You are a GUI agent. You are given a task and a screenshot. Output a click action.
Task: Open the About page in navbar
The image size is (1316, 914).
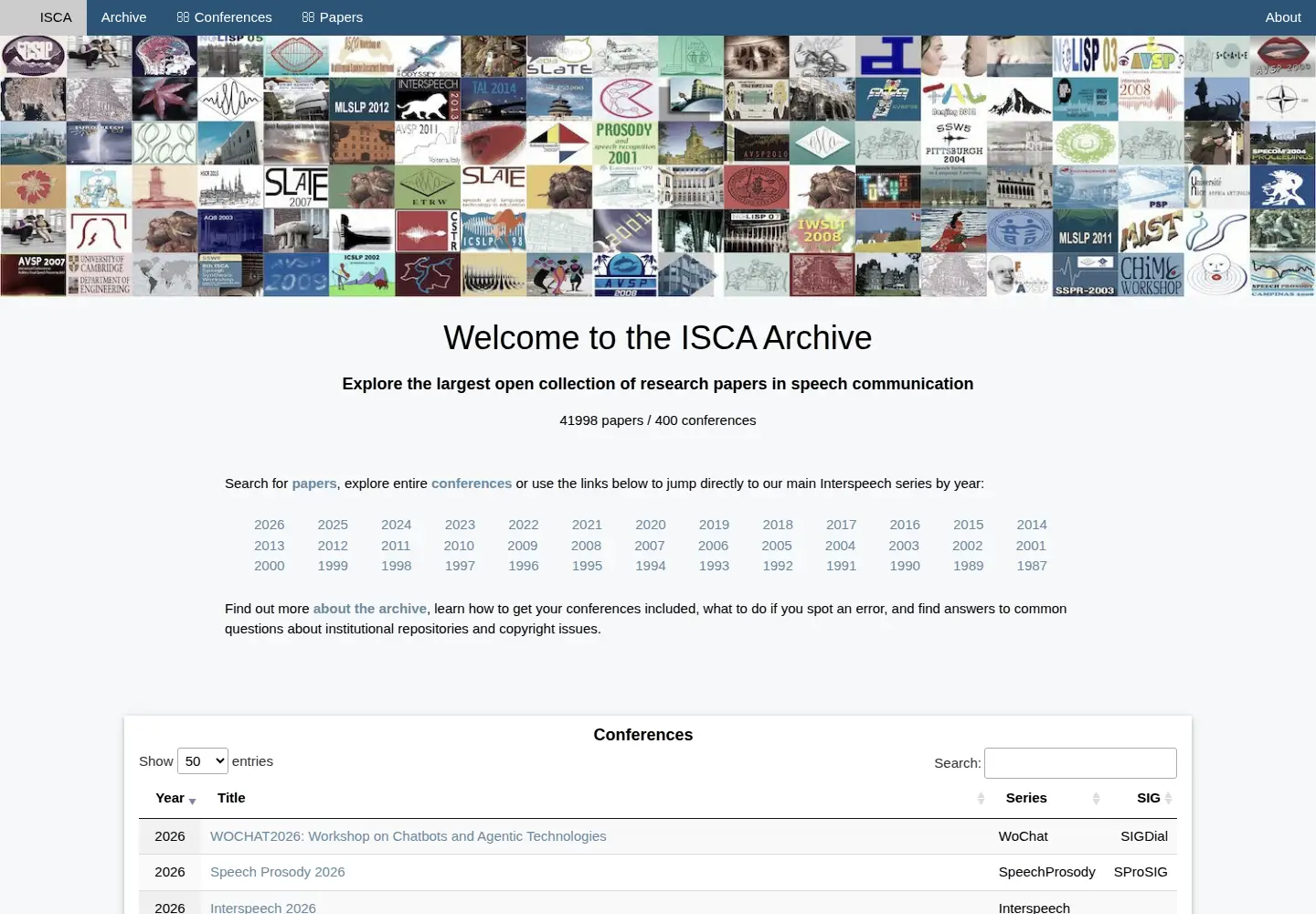coord(1283,17)
